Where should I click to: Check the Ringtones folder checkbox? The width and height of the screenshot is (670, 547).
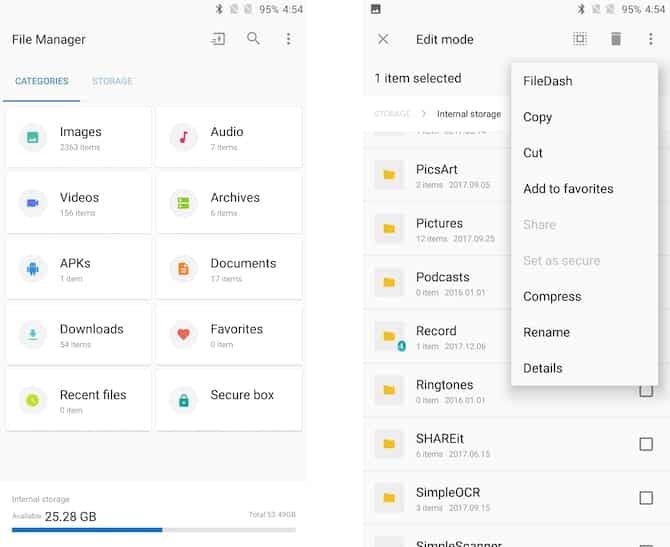(x=646, y=391)
